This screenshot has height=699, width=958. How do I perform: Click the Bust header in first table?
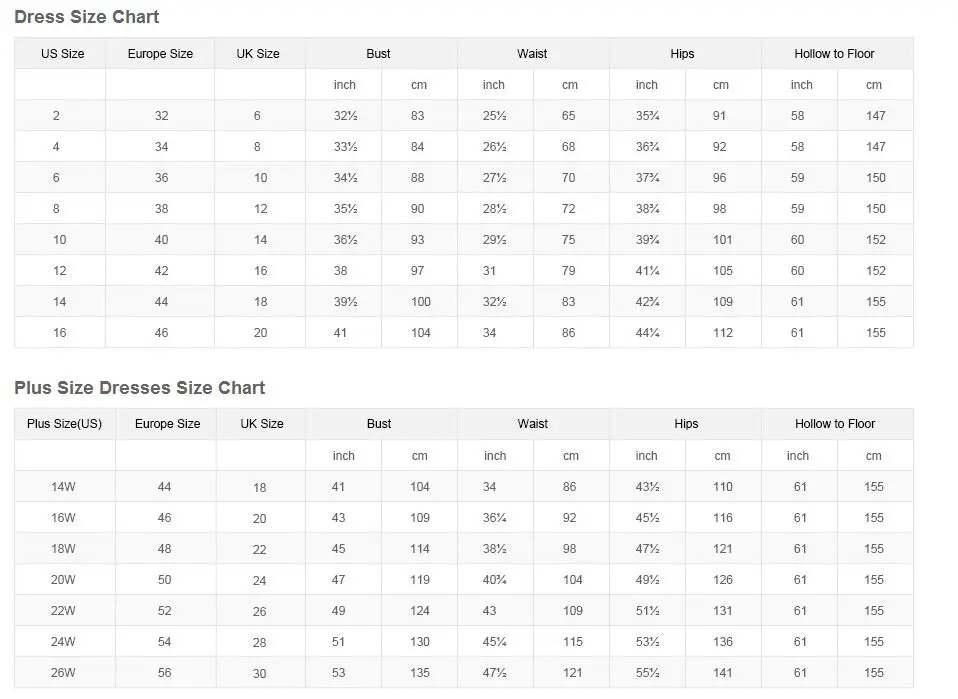[x=378, y=54]
